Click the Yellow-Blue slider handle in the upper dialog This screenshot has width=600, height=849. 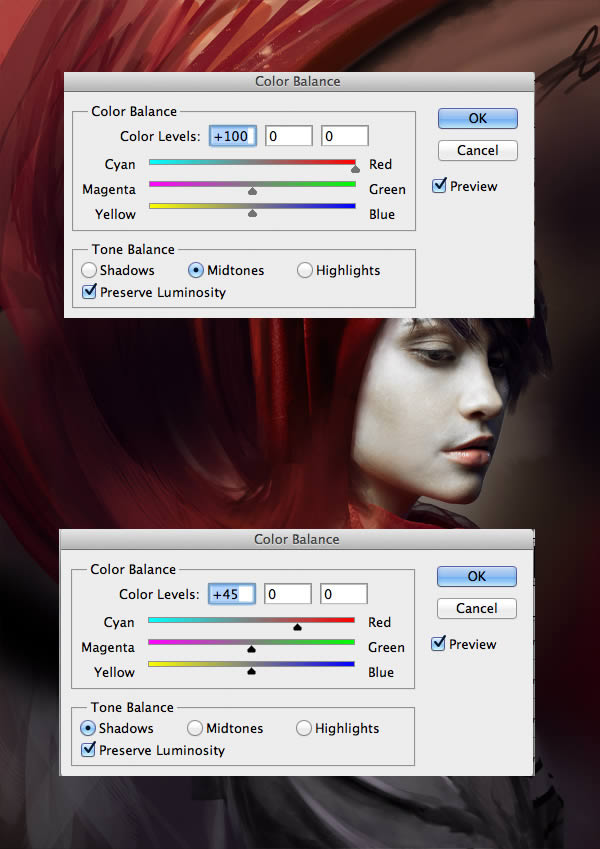coord(252,213)
